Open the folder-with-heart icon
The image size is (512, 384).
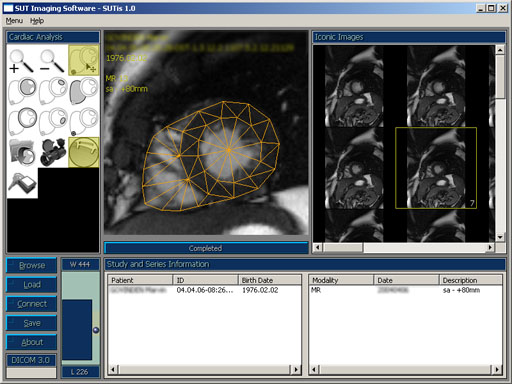[x=22, y=152]
